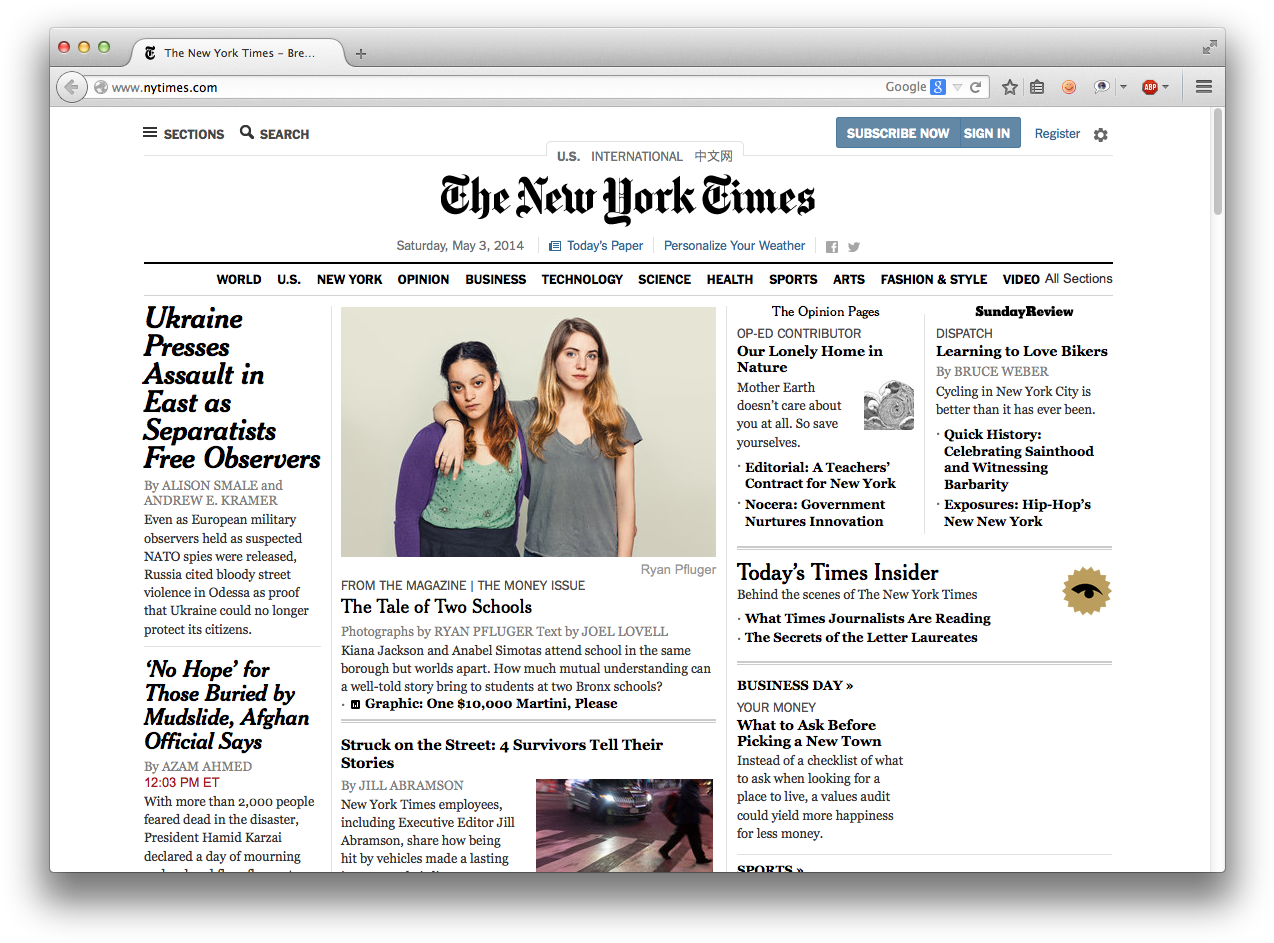Open Fashion & Style section
Viewport: 1274px width, 943px height.
tap(934, 280)
